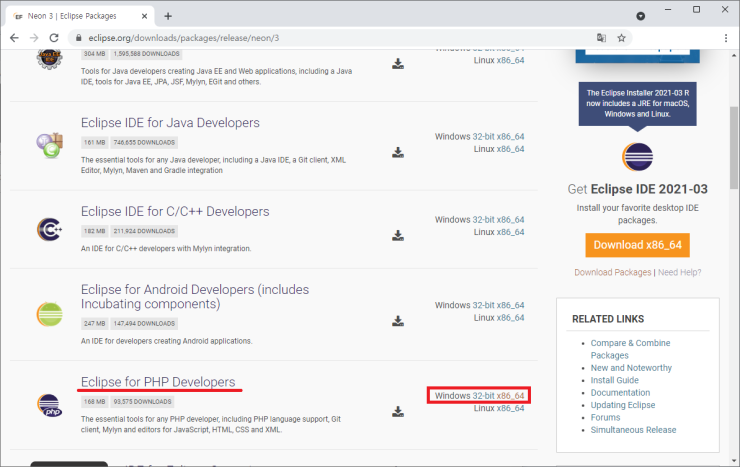This screenshot has width=740, height=467.
Task: Bookmark this page with star icon
Action: pyautogui.click(x=621, y=38)
